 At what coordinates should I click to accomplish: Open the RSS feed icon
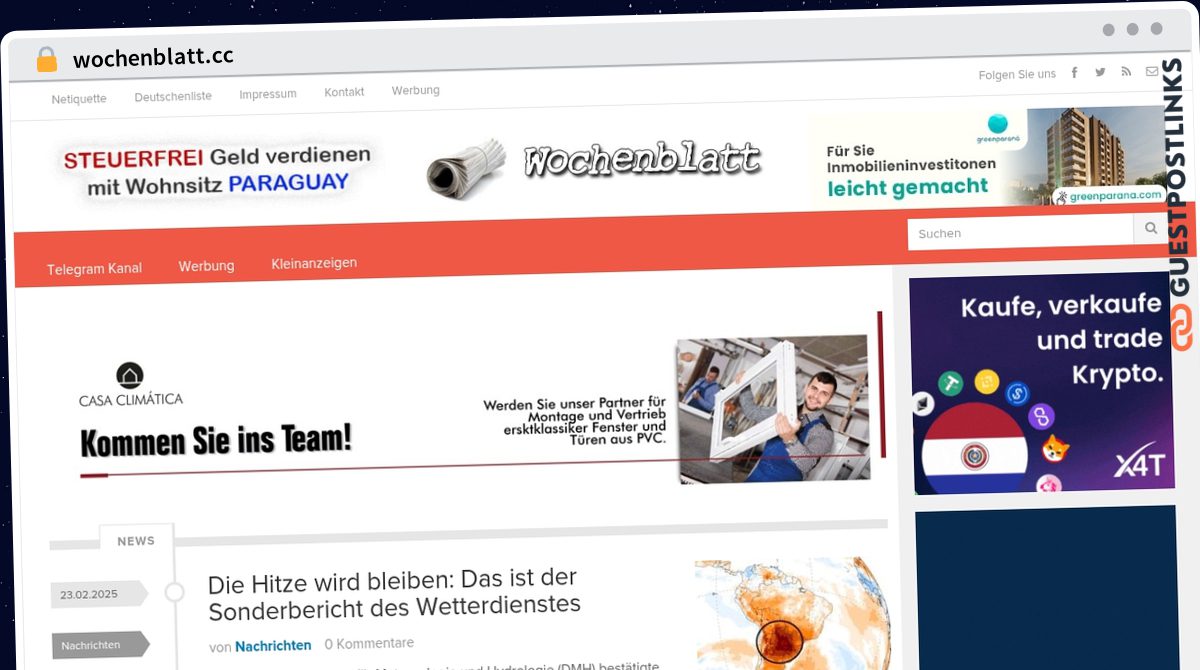click(1126, 71)
